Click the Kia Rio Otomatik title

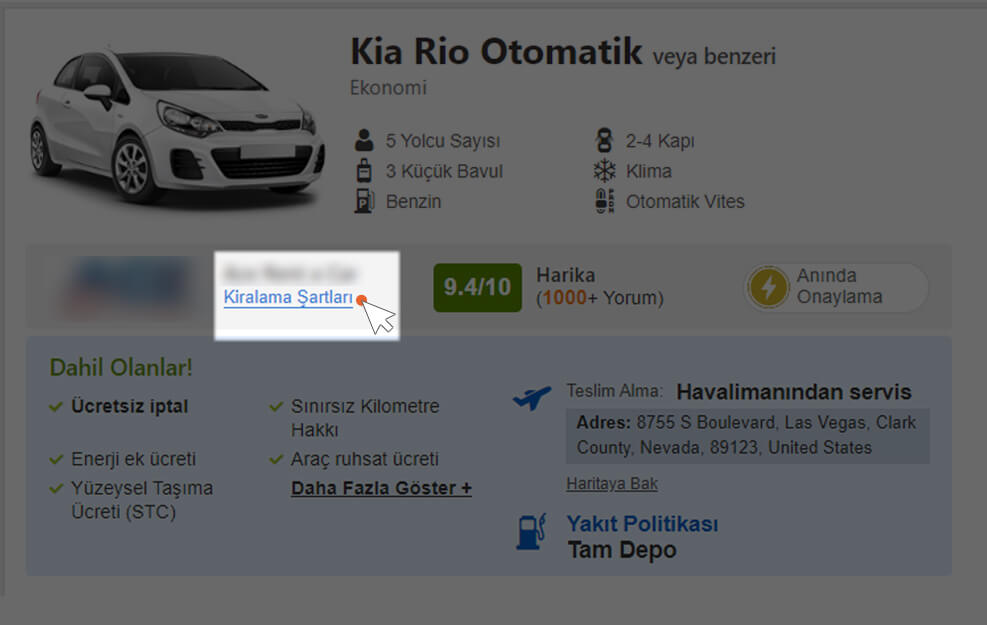point(496,52)
